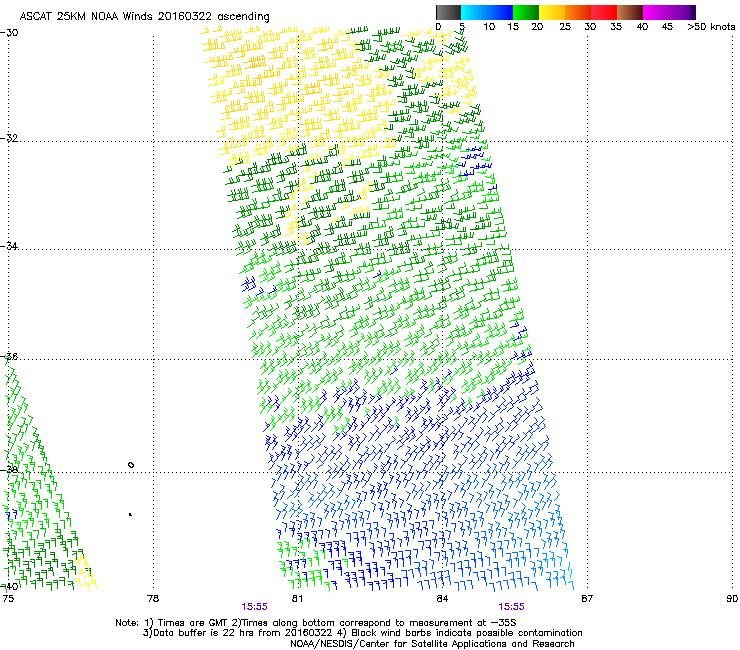The width and height of the screenshot is (740, 650).
Task: Select the gray 0-5 knots color swatch
Action: click(x=448, y=12)
